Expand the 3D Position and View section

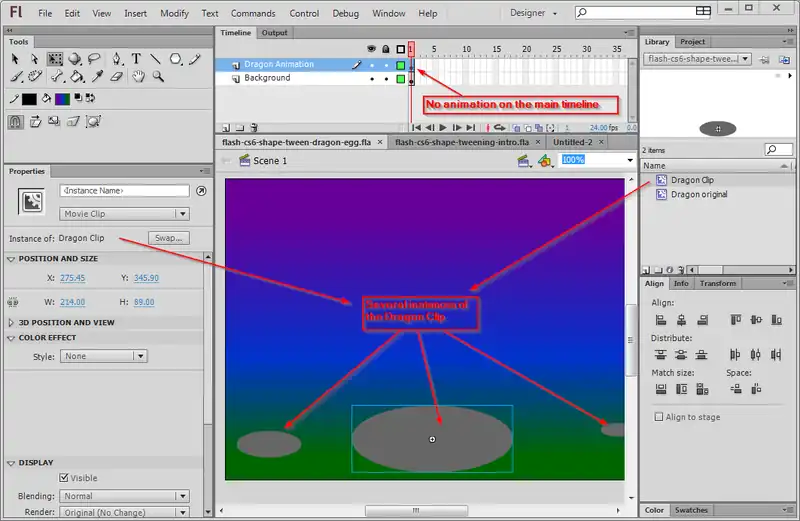(11, 323)
